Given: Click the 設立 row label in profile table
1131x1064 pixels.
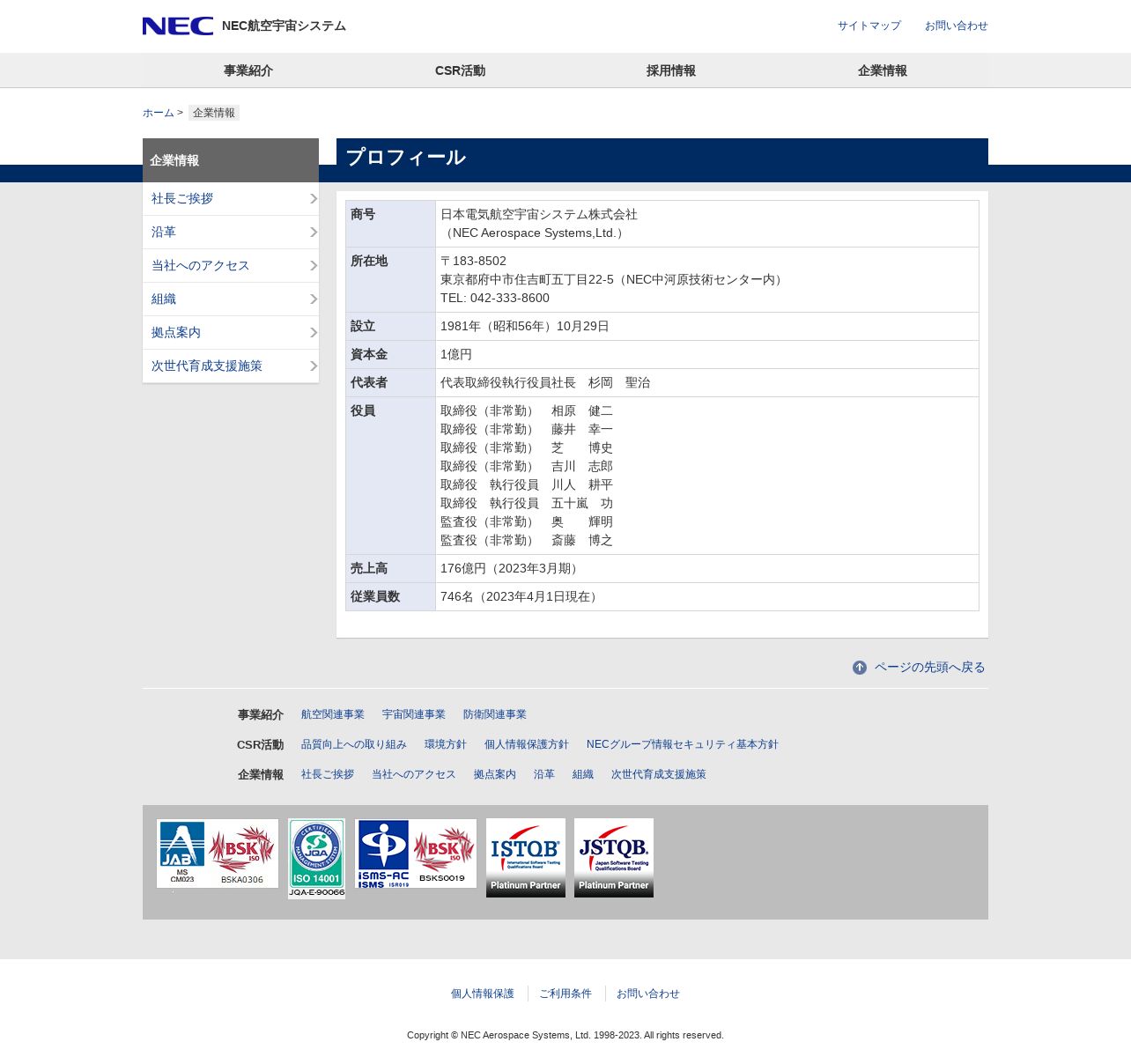Looking at the screenshot, I should pyautogui.click(x=391, y=327).
